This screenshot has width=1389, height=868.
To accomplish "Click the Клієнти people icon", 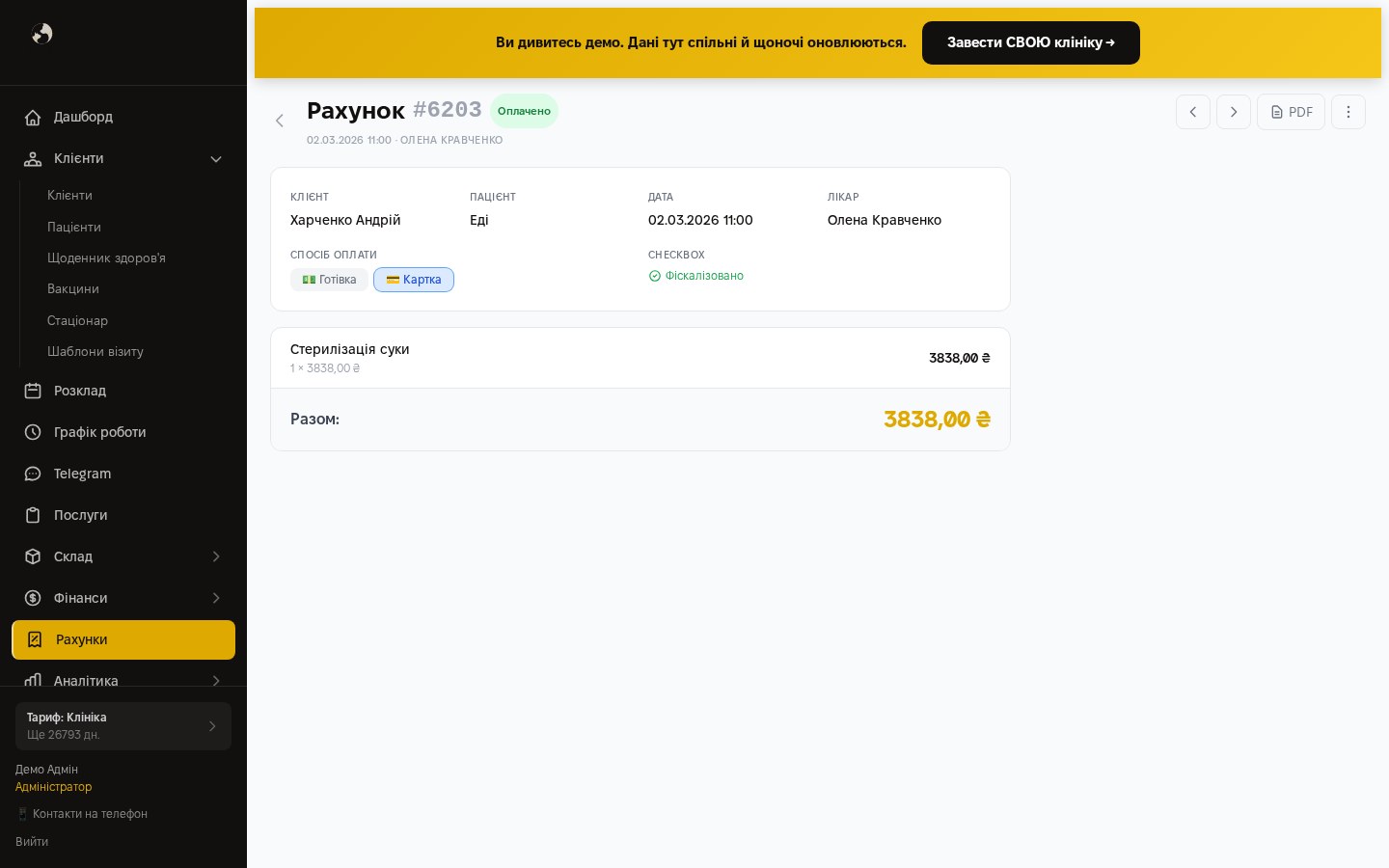I will pos(33,158).
